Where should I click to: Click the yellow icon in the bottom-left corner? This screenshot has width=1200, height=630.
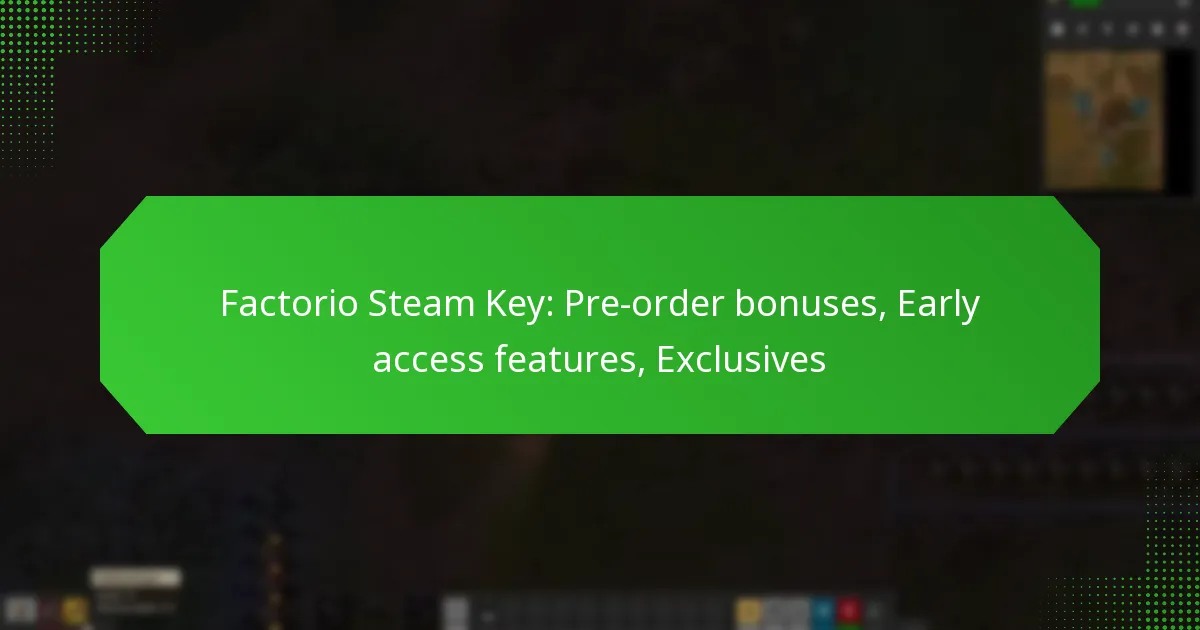tap(74, 611)
